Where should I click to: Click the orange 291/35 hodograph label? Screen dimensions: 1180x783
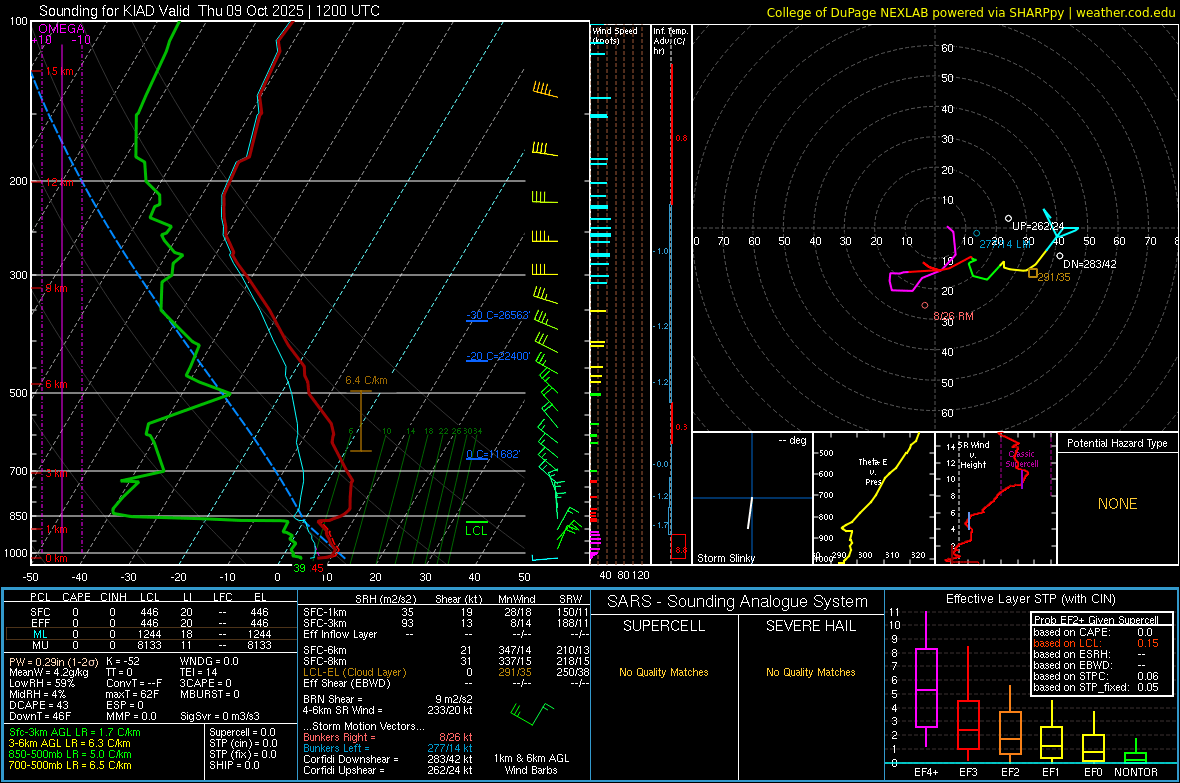tap(1054, 277)
